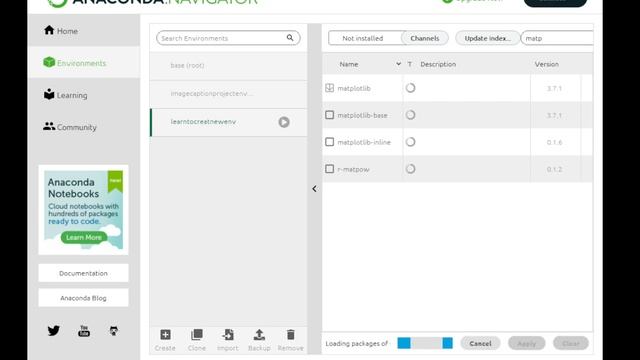Select the learntocreatnewenv environment
The height and width of the screenshot is (360, 640).
(x=228, y=122)
